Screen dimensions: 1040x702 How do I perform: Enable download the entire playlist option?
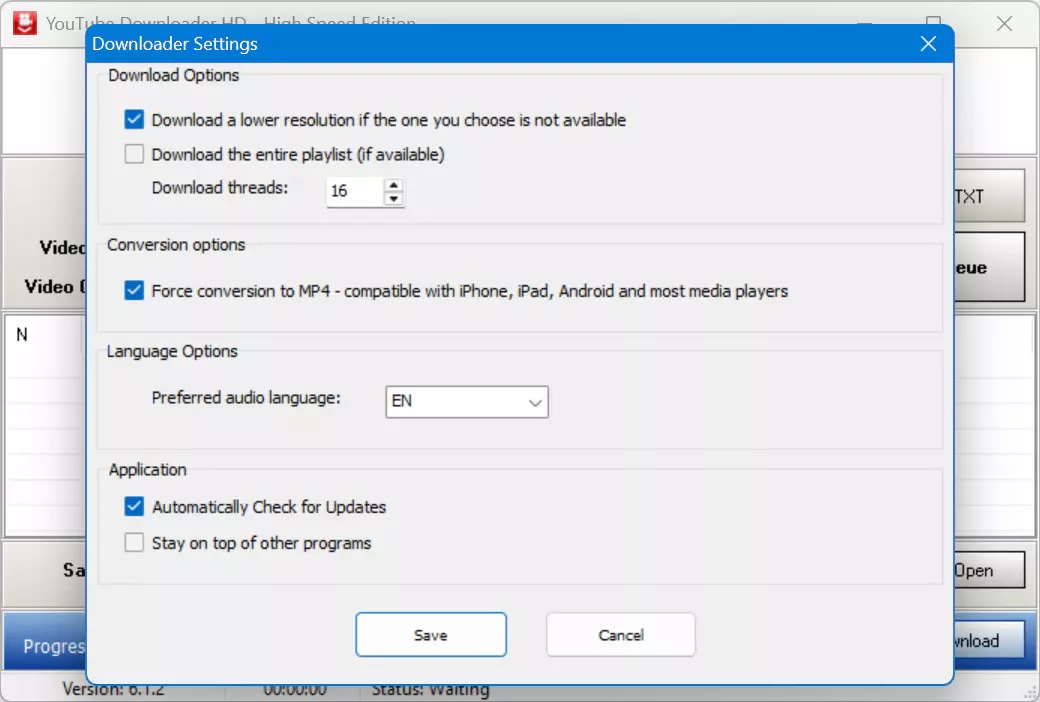134,154
